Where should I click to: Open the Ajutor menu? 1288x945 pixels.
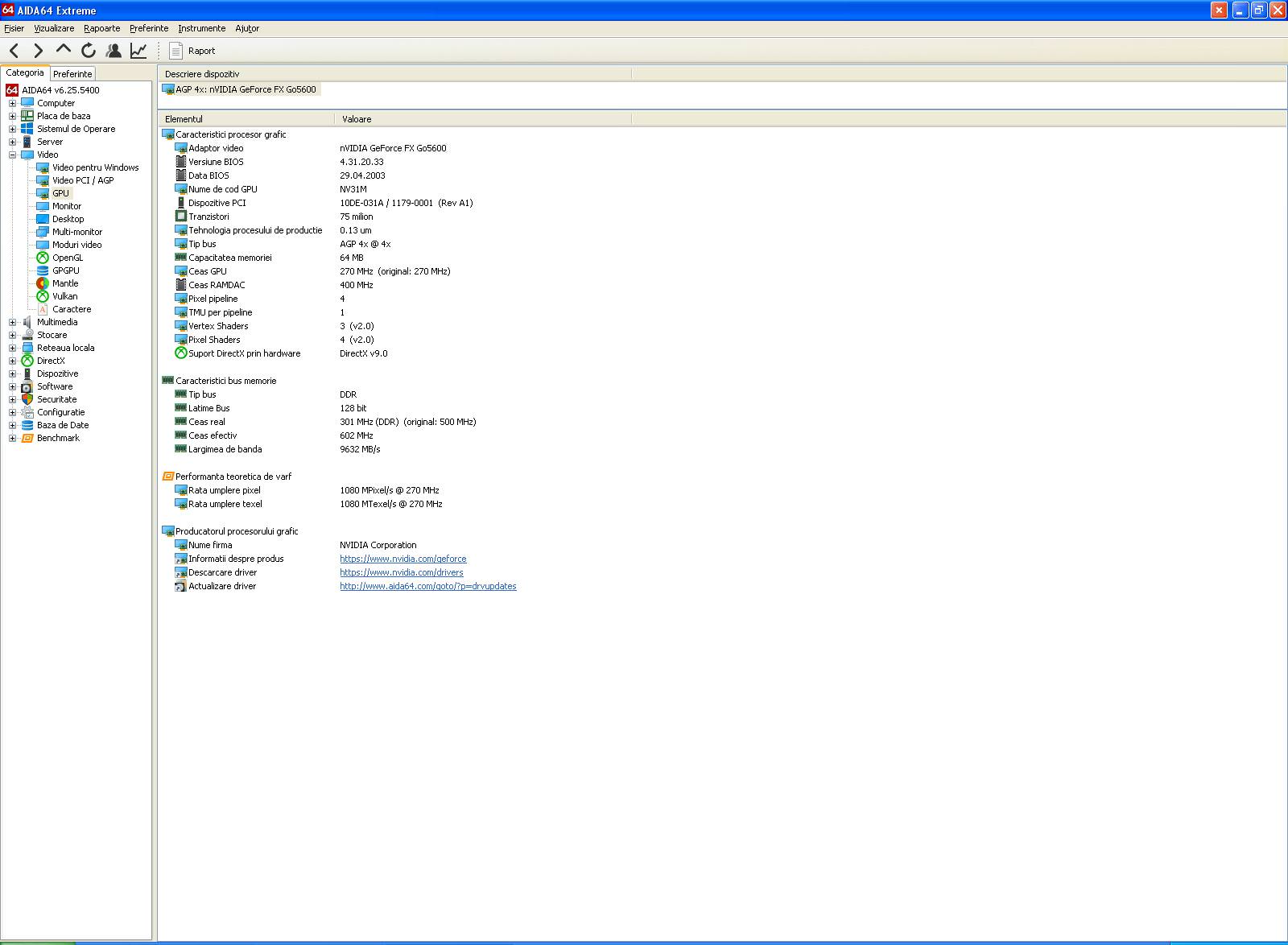click(247, 28)
